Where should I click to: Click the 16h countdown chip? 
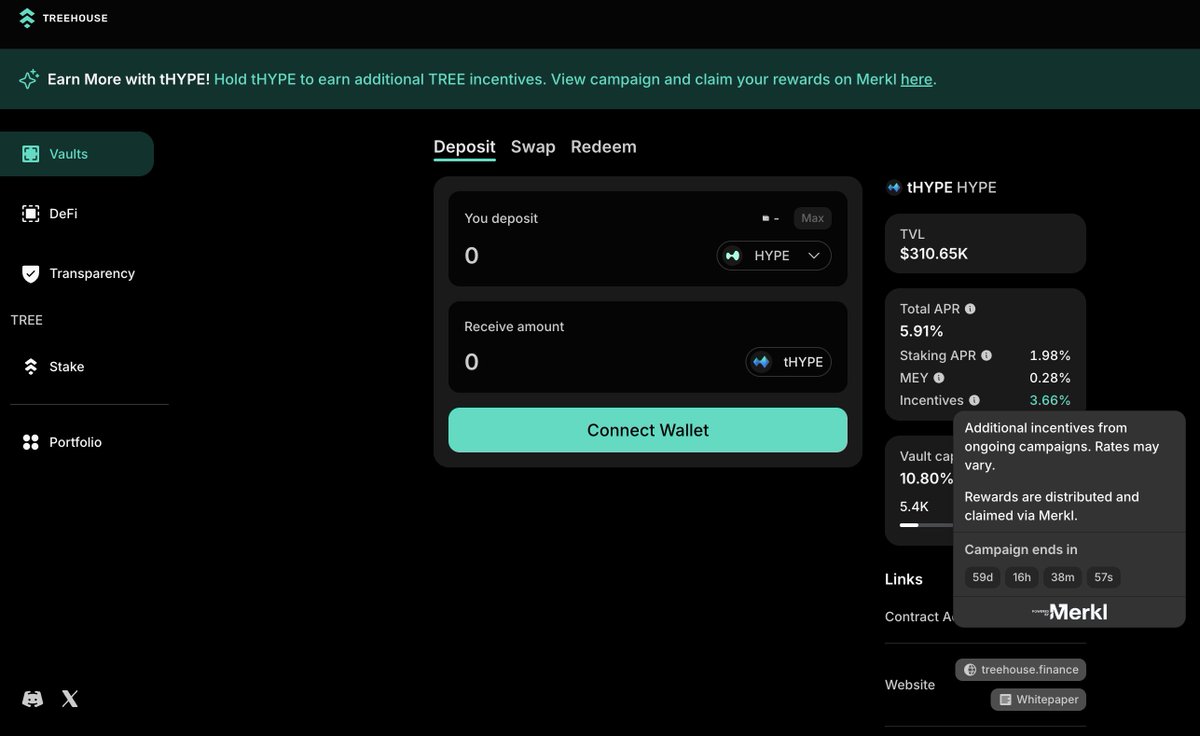[1021, 577]
